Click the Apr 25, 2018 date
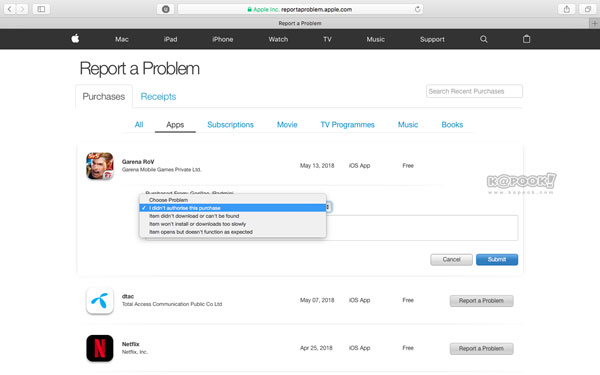 click(x=316, y=348)
